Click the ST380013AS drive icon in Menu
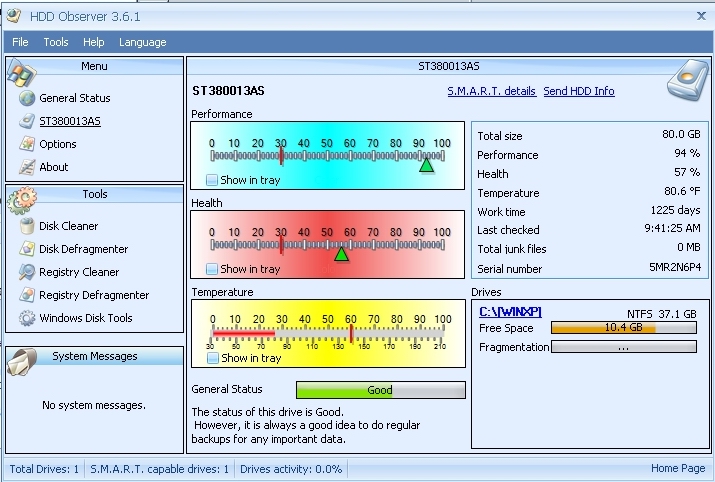The height and width of the screenshot is (482, 715). click(x=27, y=121)
